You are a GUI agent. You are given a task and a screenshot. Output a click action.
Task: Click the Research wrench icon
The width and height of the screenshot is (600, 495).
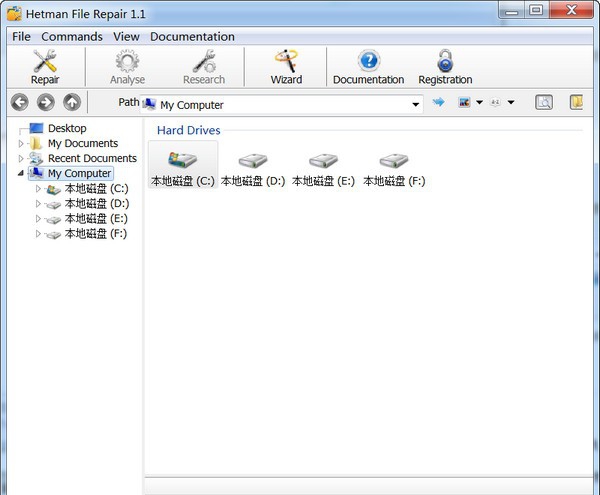[204, 61]
